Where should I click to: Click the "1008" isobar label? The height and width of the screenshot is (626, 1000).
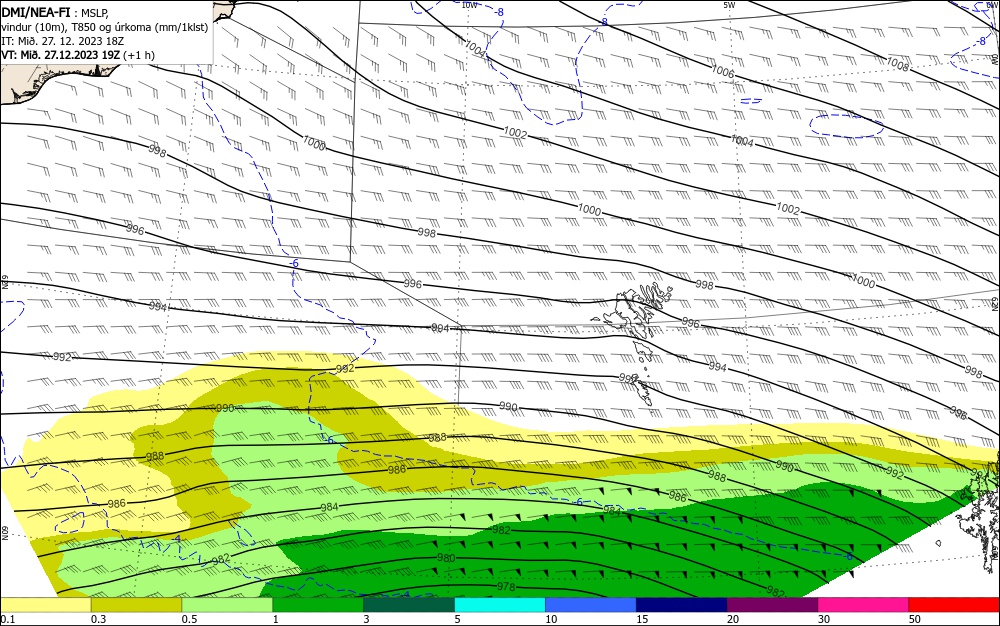[x=897, y=64]
